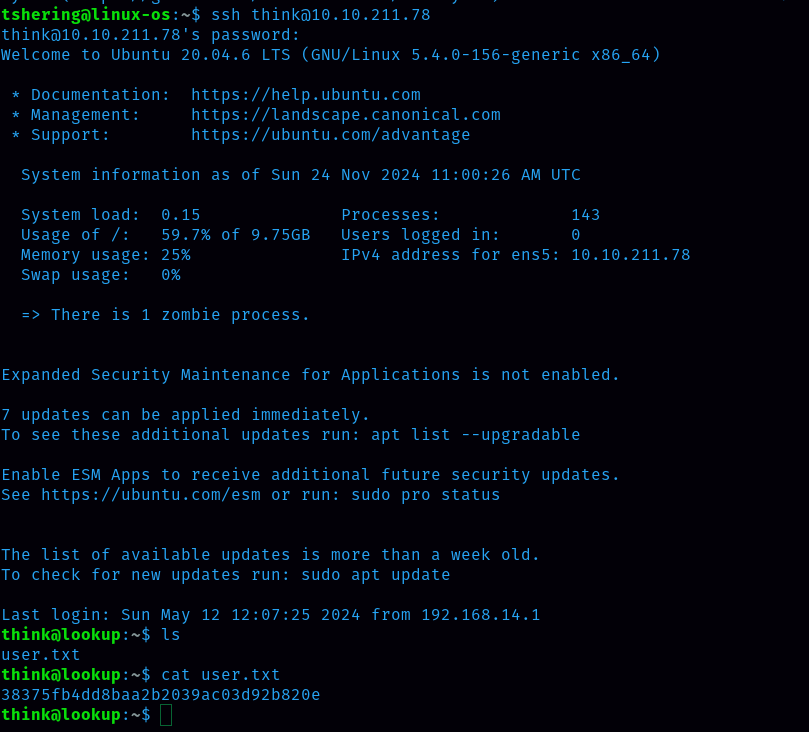Click the tshering@linux-os prompt at top
Image resolution: width=809 pixels, height=732 pixels.
tap(86, 15)
